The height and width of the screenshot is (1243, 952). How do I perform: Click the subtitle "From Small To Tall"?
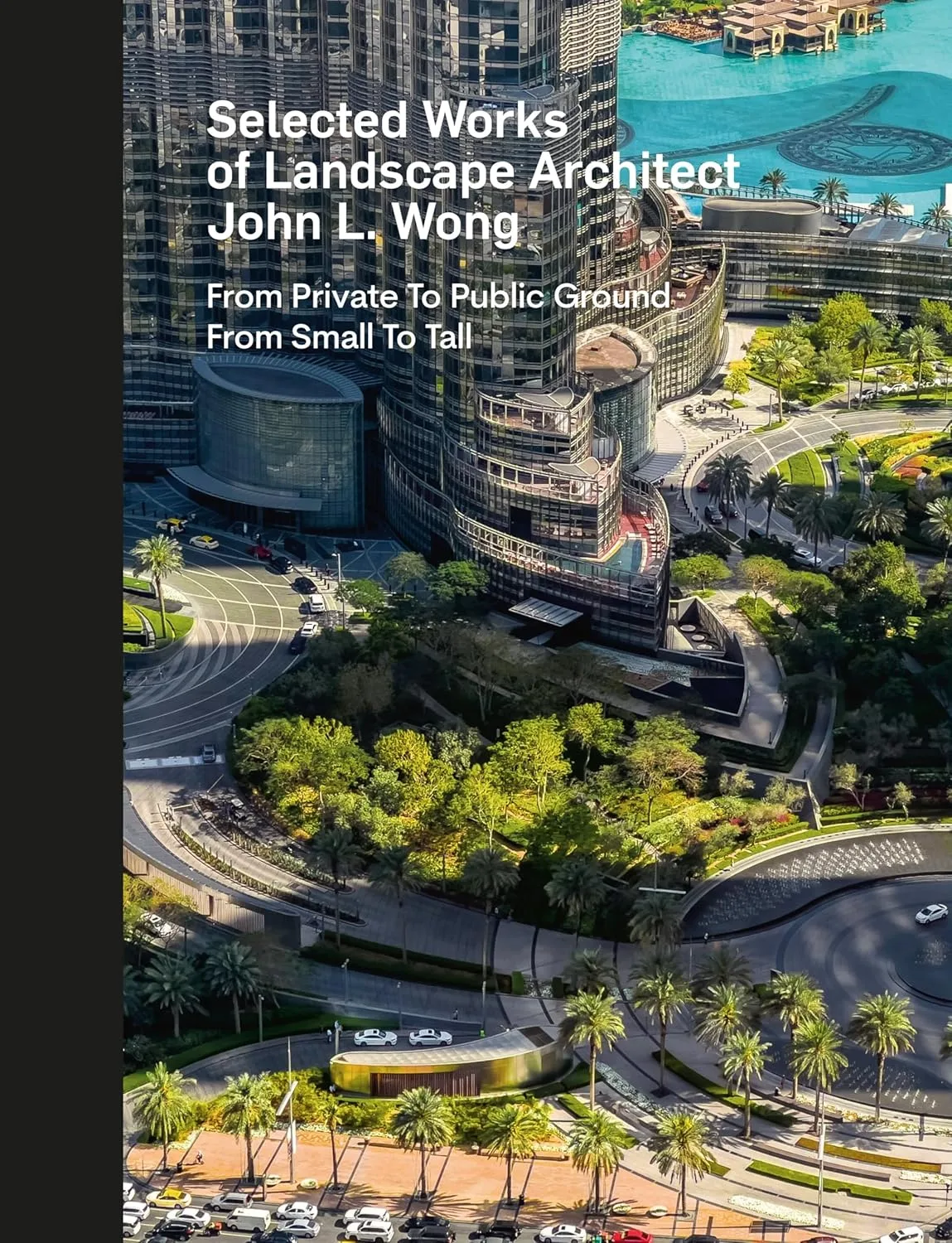pyautogui.click(x=339, y=337)
